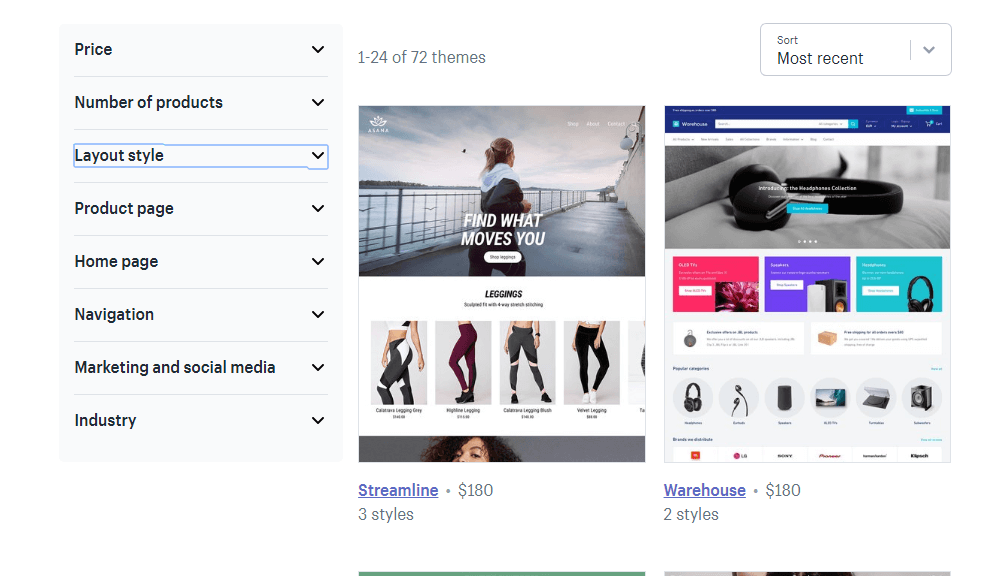Expand the Product page filter
1007x576 pixels.
(200, 208)
